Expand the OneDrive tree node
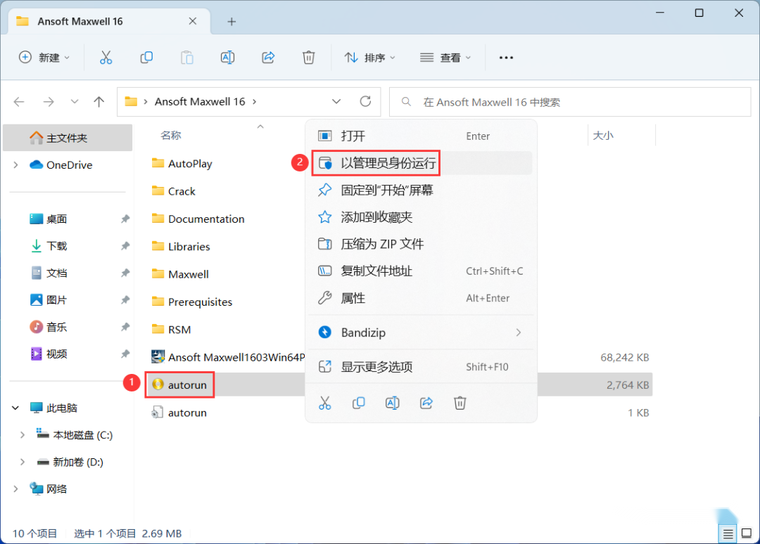This screenshot has width=760, height=544. point(16,165)
